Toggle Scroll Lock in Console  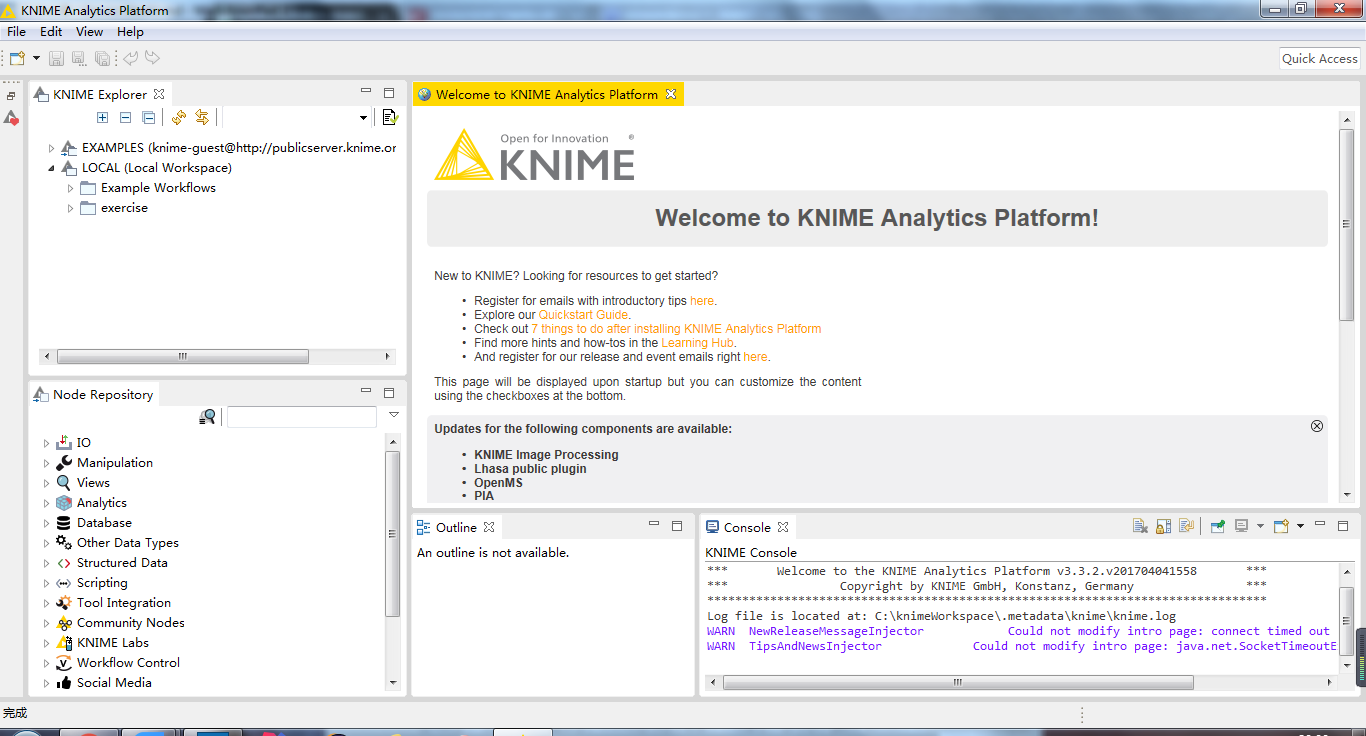coord(1163,526)
